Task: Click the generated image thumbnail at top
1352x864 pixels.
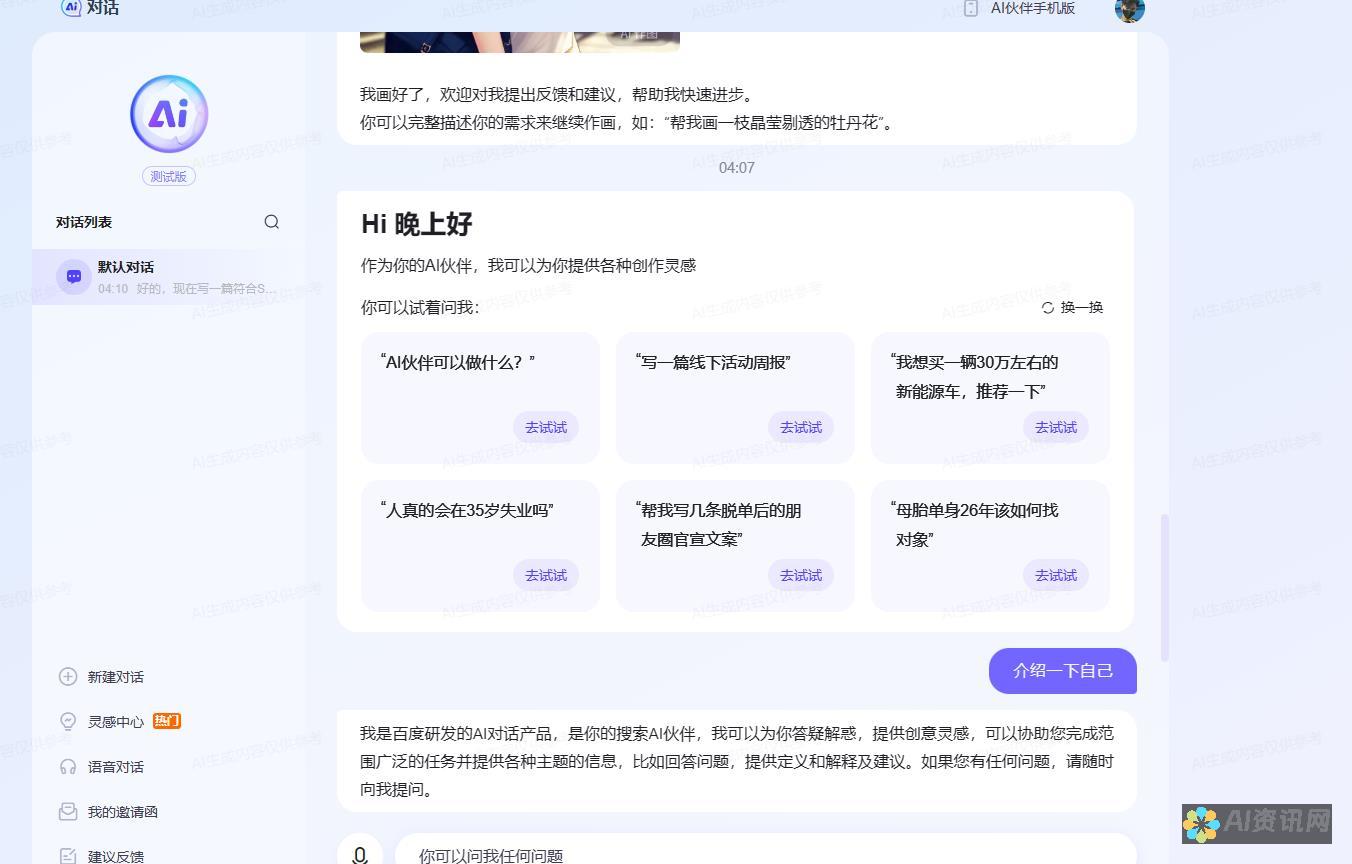Action: click(520, 42)
